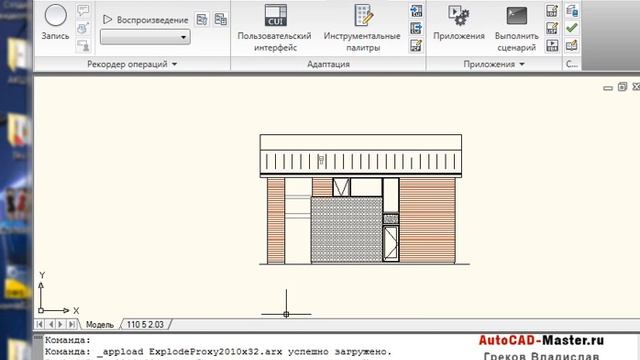The width and height of the screenshot is (640, 360).
Task: Click the export customizations icon in Адаптация
Action: 416,28
